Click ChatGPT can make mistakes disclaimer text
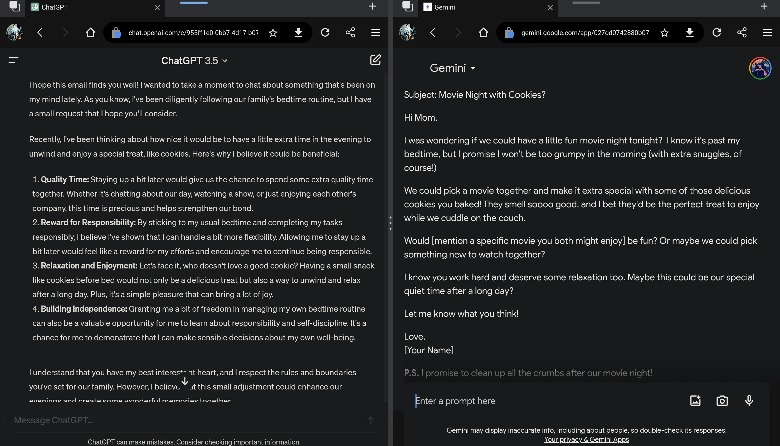Viewport: 780px width, 446px height. (194, 442)
